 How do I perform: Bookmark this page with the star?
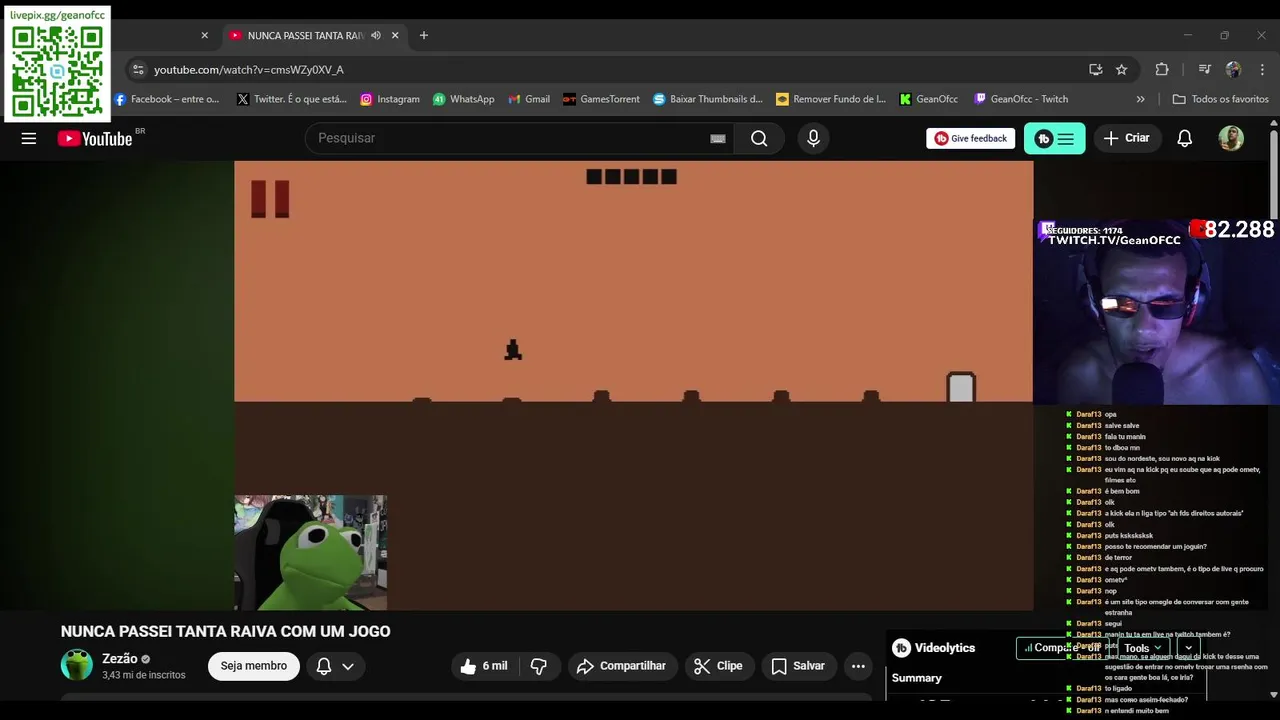(x=1121, y=70)
